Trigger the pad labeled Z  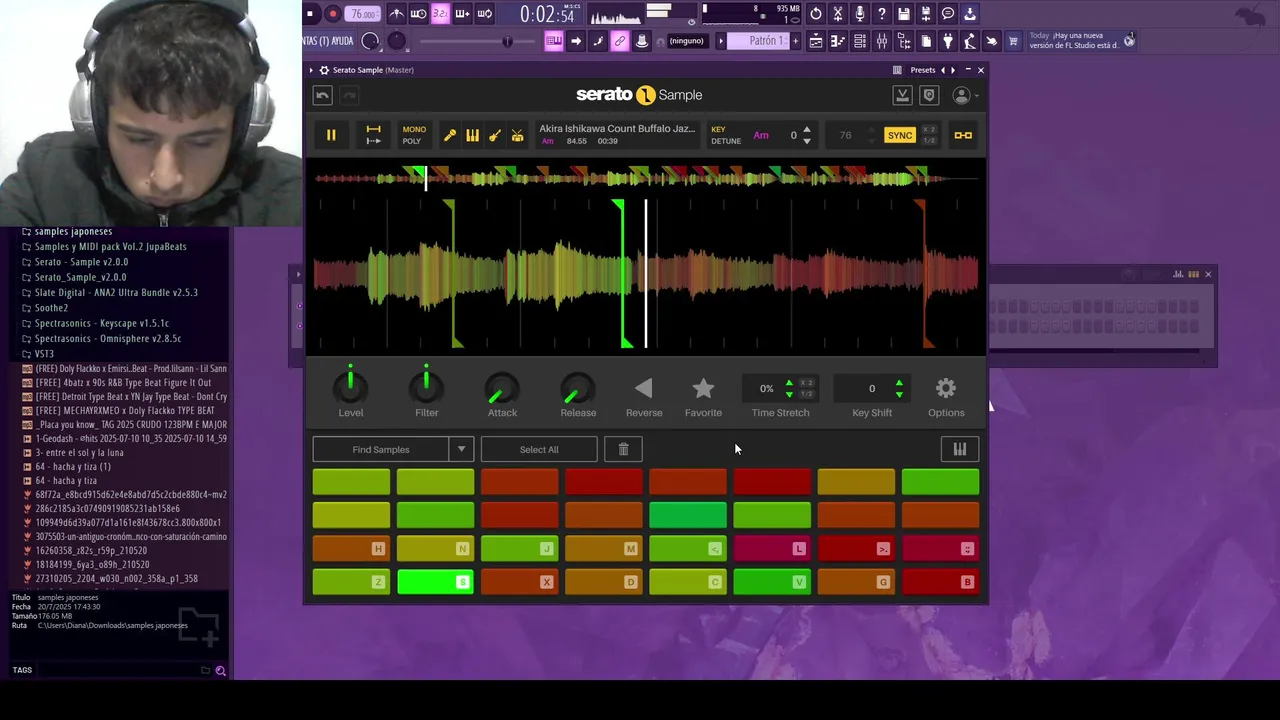(351, 581)
